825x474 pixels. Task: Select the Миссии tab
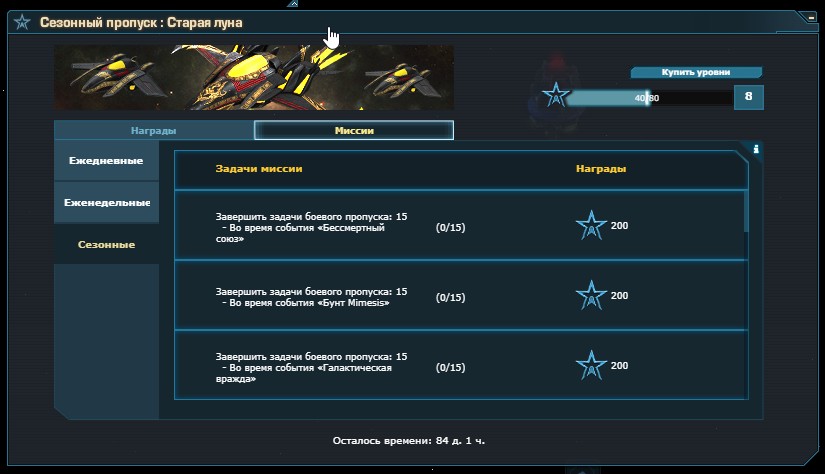354,130
